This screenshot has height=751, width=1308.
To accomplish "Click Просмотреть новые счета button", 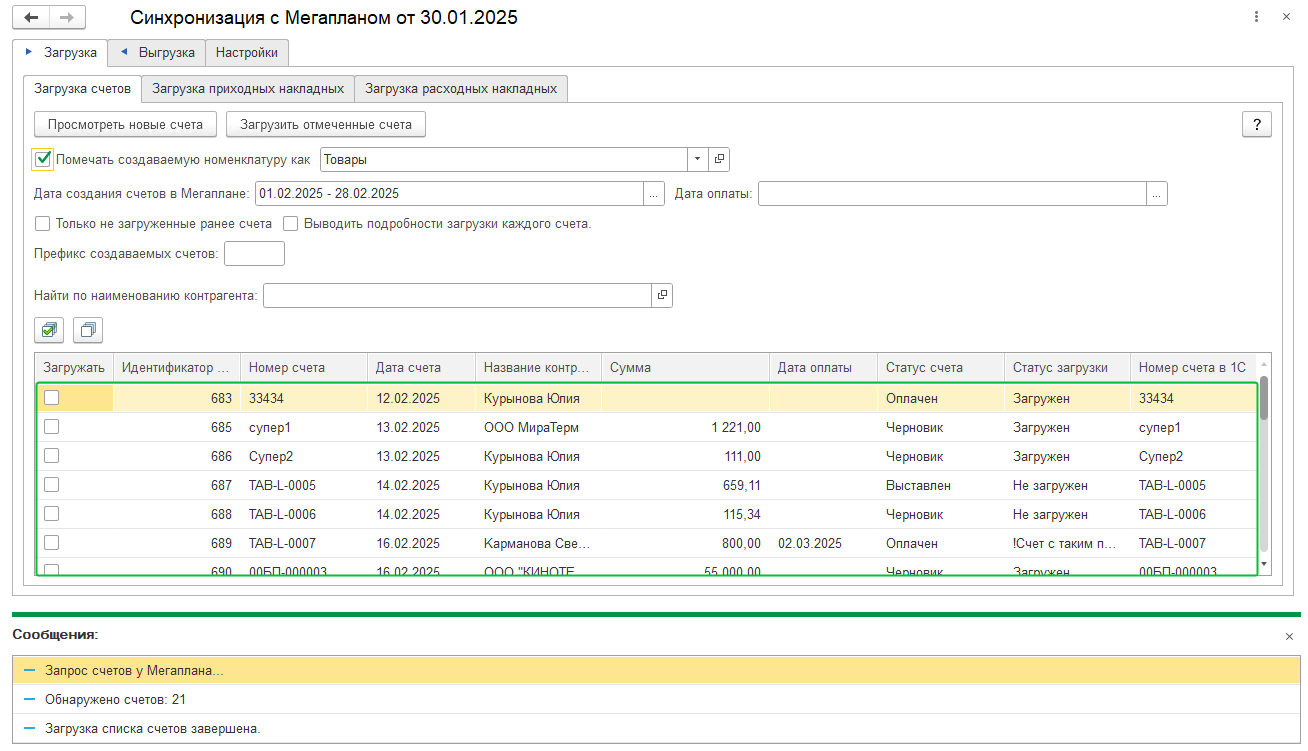I will (x=125, y=125).
